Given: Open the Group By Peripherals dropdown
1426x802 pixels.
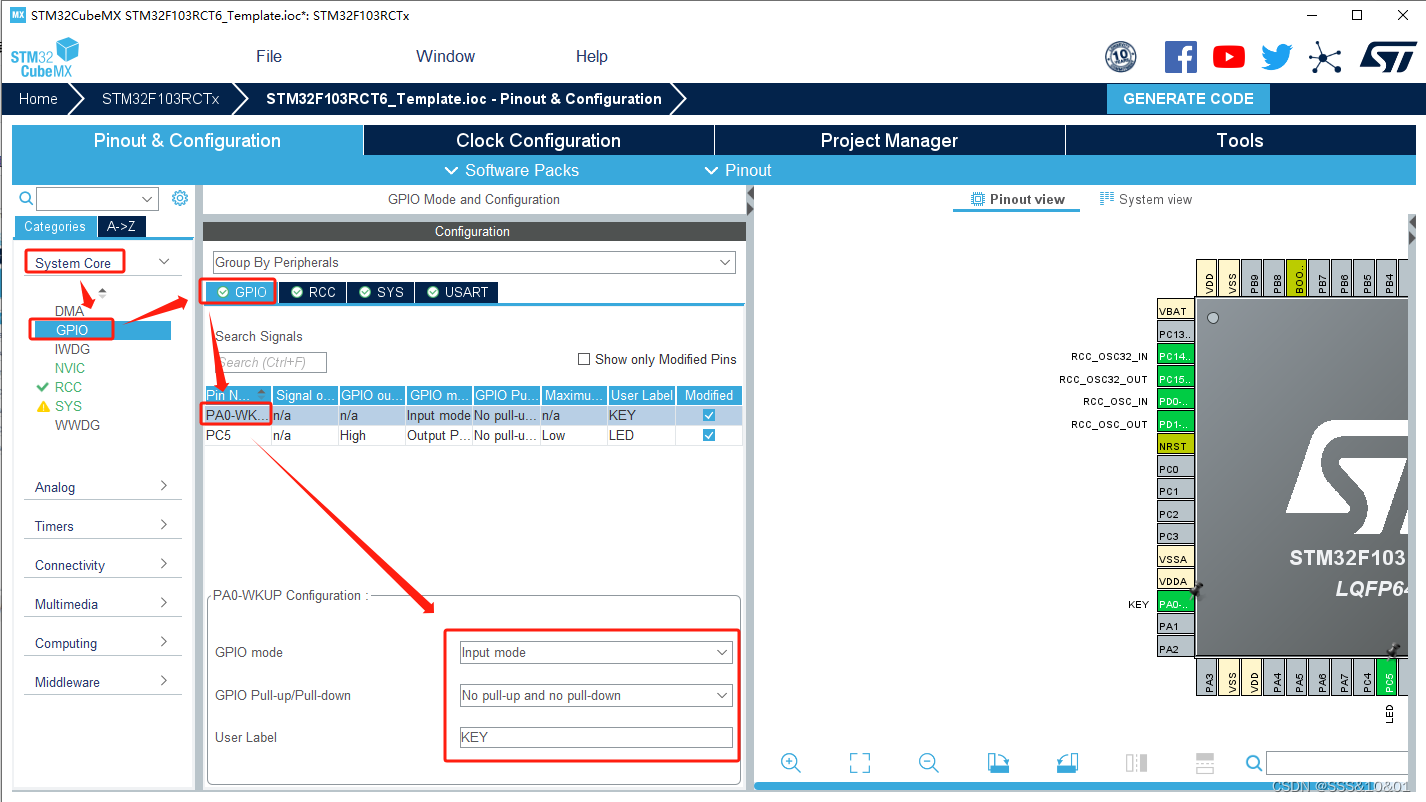Looking at the screenshot, I should coord(474,262).
